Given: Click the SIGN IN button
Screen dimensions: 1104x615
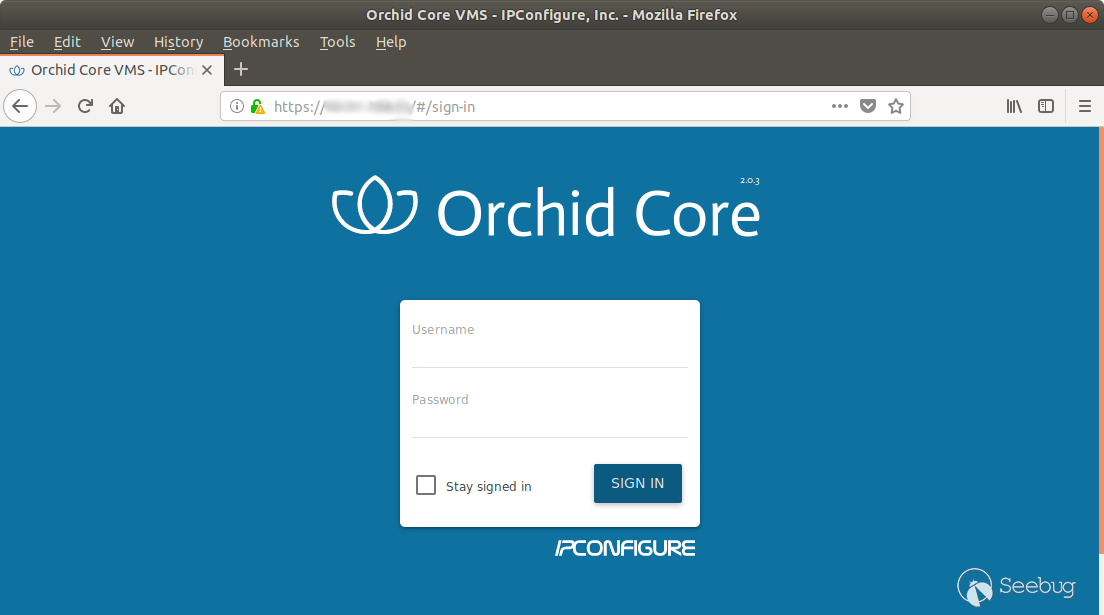Looking at the screenshot, I should pyautogui.click(x=638, y=483).
